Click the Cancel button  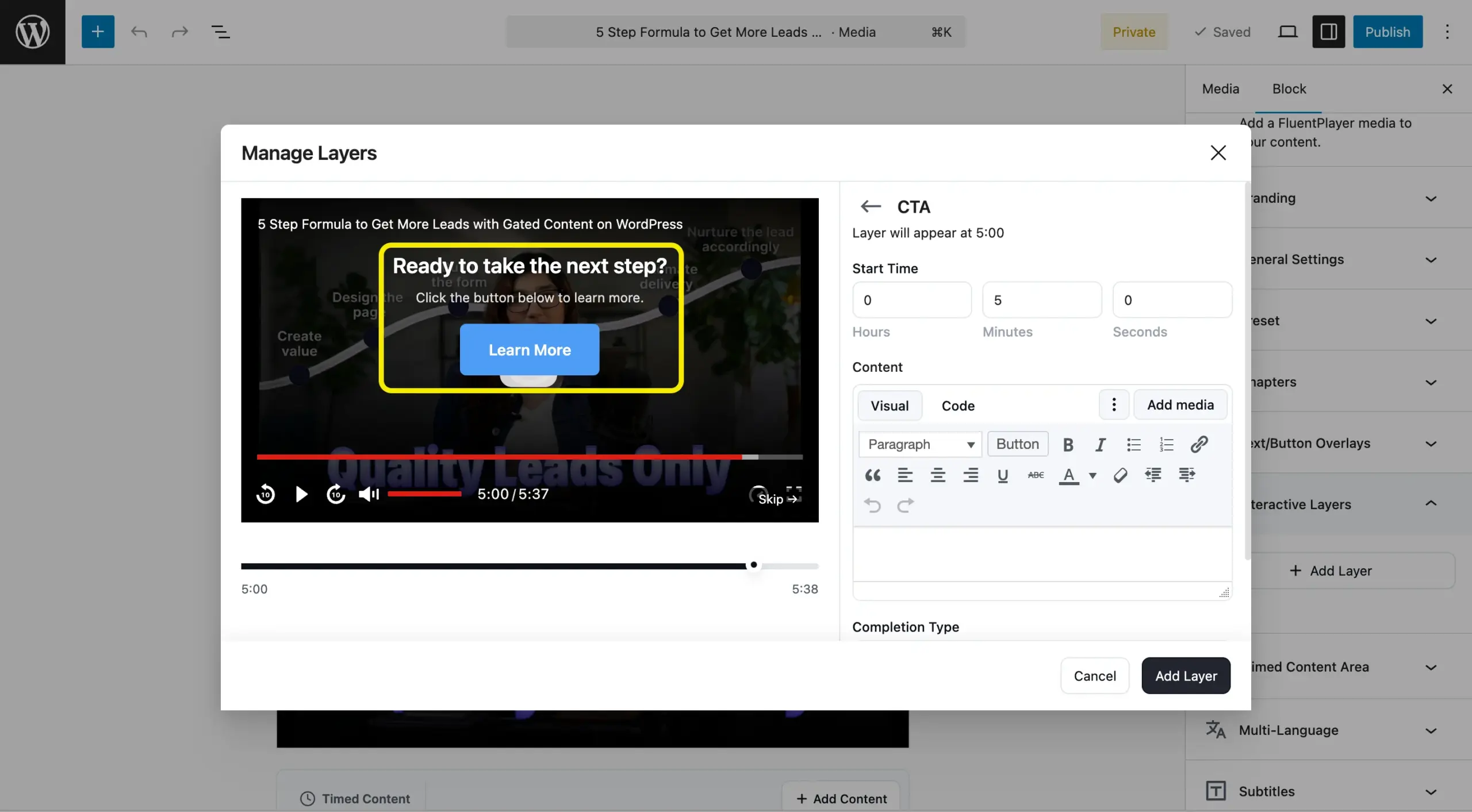pyautogui.click(x=1095, y=676)
